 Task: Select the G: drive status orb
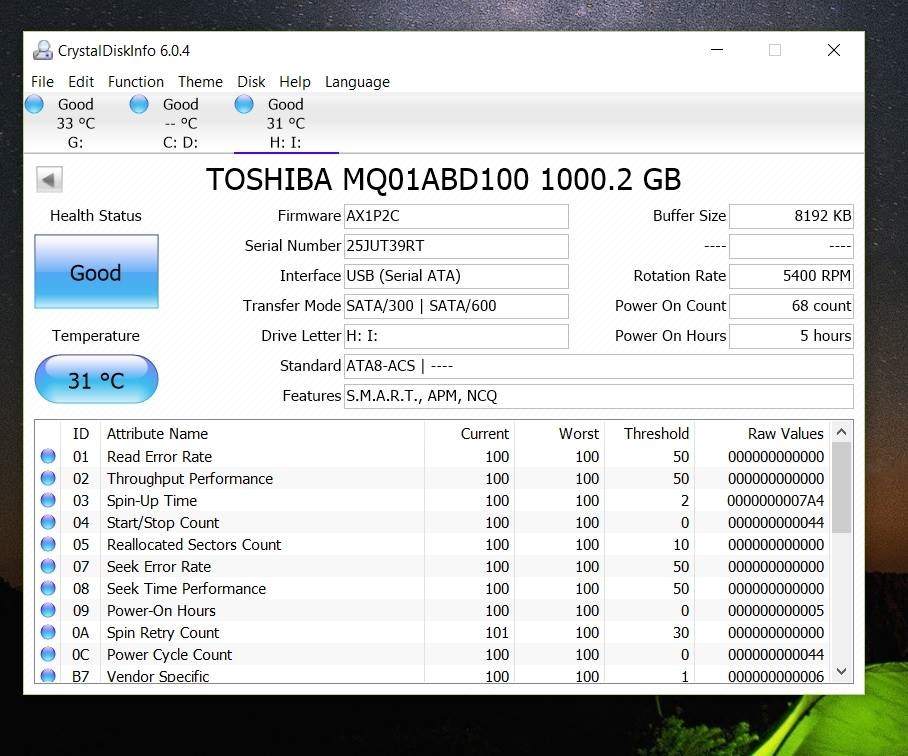tap(34, 104)
